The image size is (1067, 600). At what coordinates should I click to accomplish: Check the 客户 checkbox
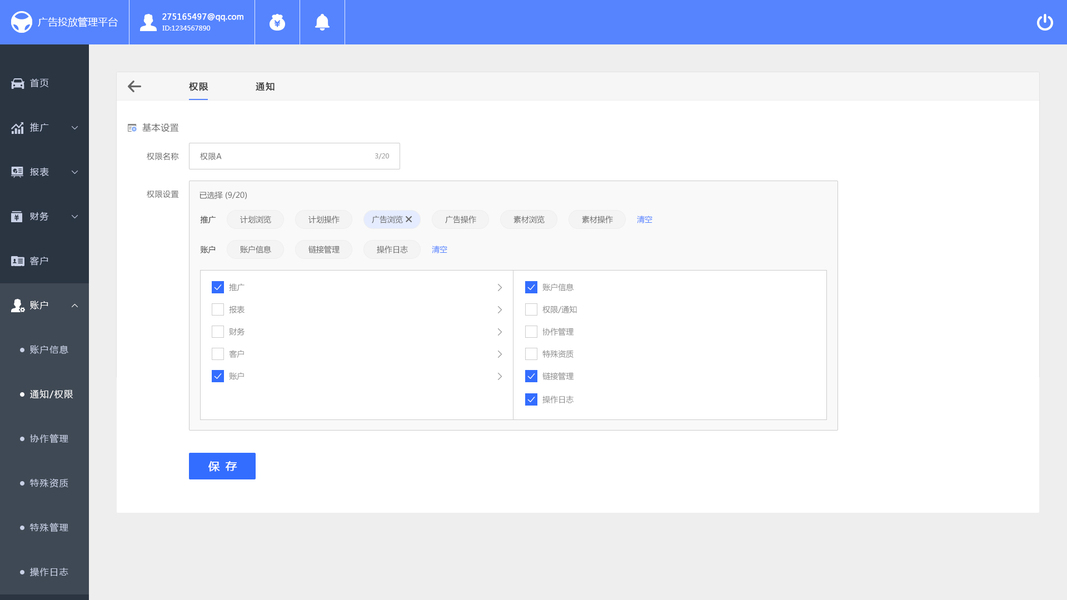(218, 354)
